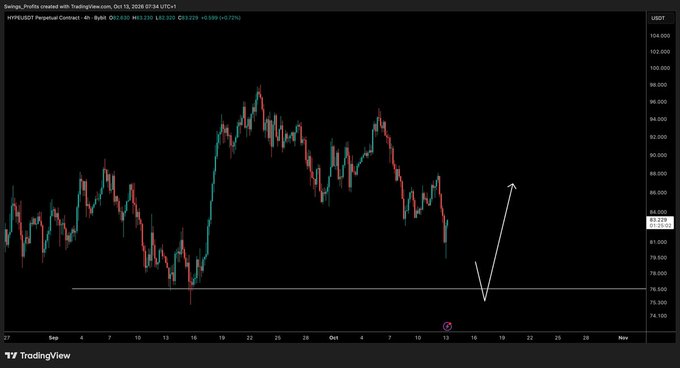Click the 104.000 price axis label
The width and height of the screenshot is (680, 368).
click(659, 36)
